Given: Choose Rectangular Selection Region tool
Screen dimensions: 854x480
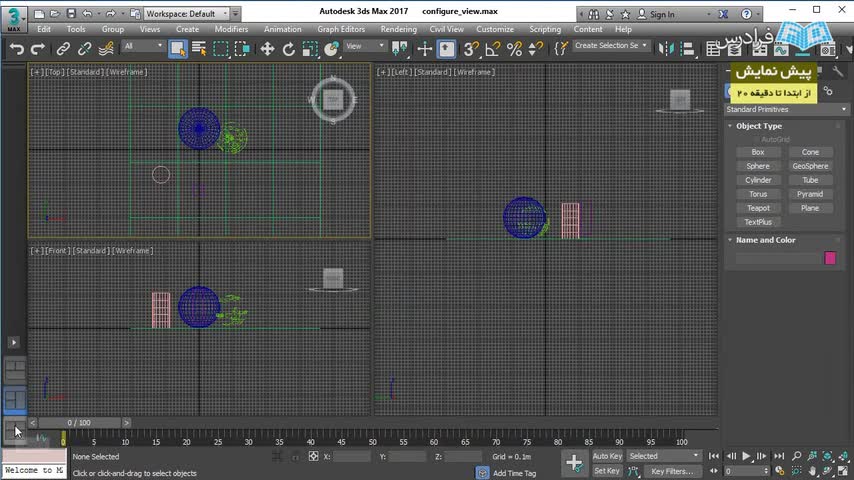Looking at the screenshot, I should coord(221,50).
